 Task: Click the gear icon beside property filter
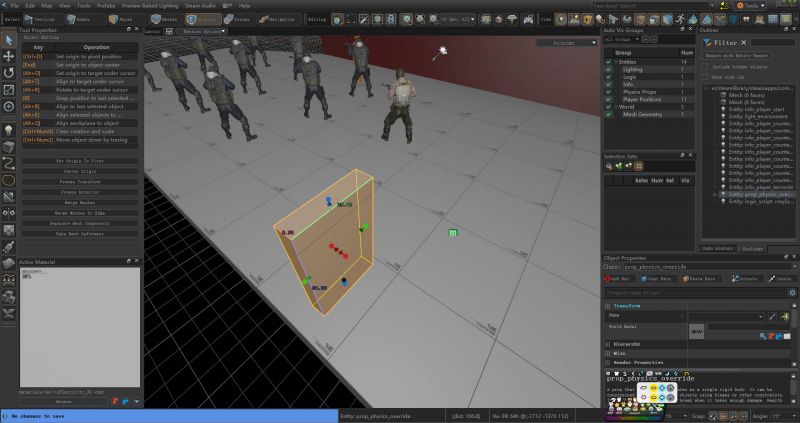click(x=792, y=293)
